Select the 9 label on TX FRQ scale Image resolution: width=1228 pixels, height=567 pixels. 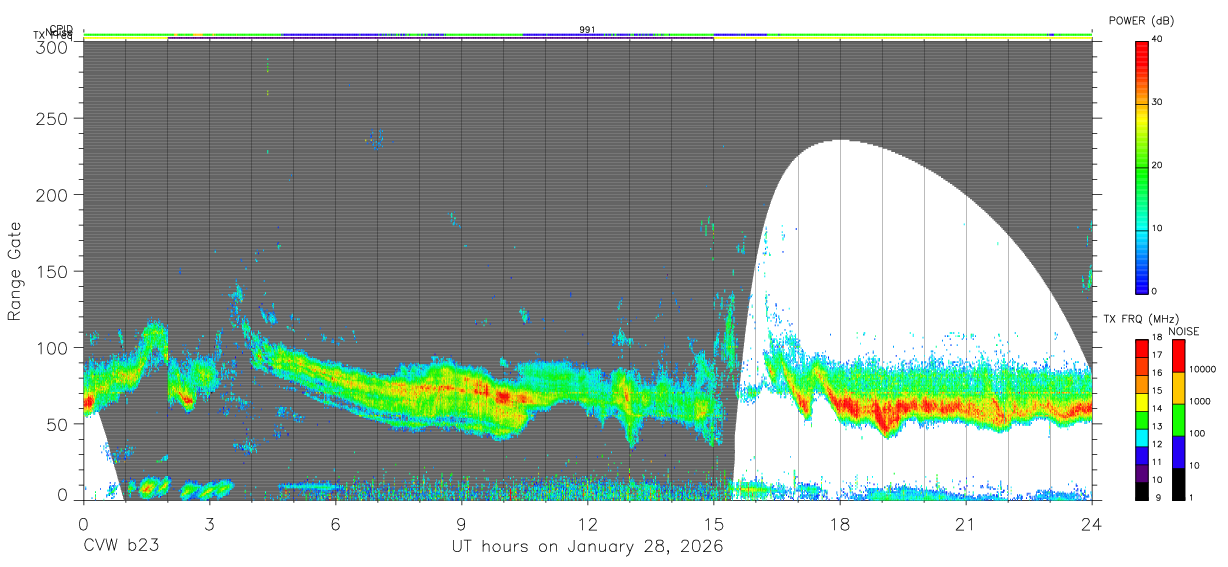[x=1156, y=498]
